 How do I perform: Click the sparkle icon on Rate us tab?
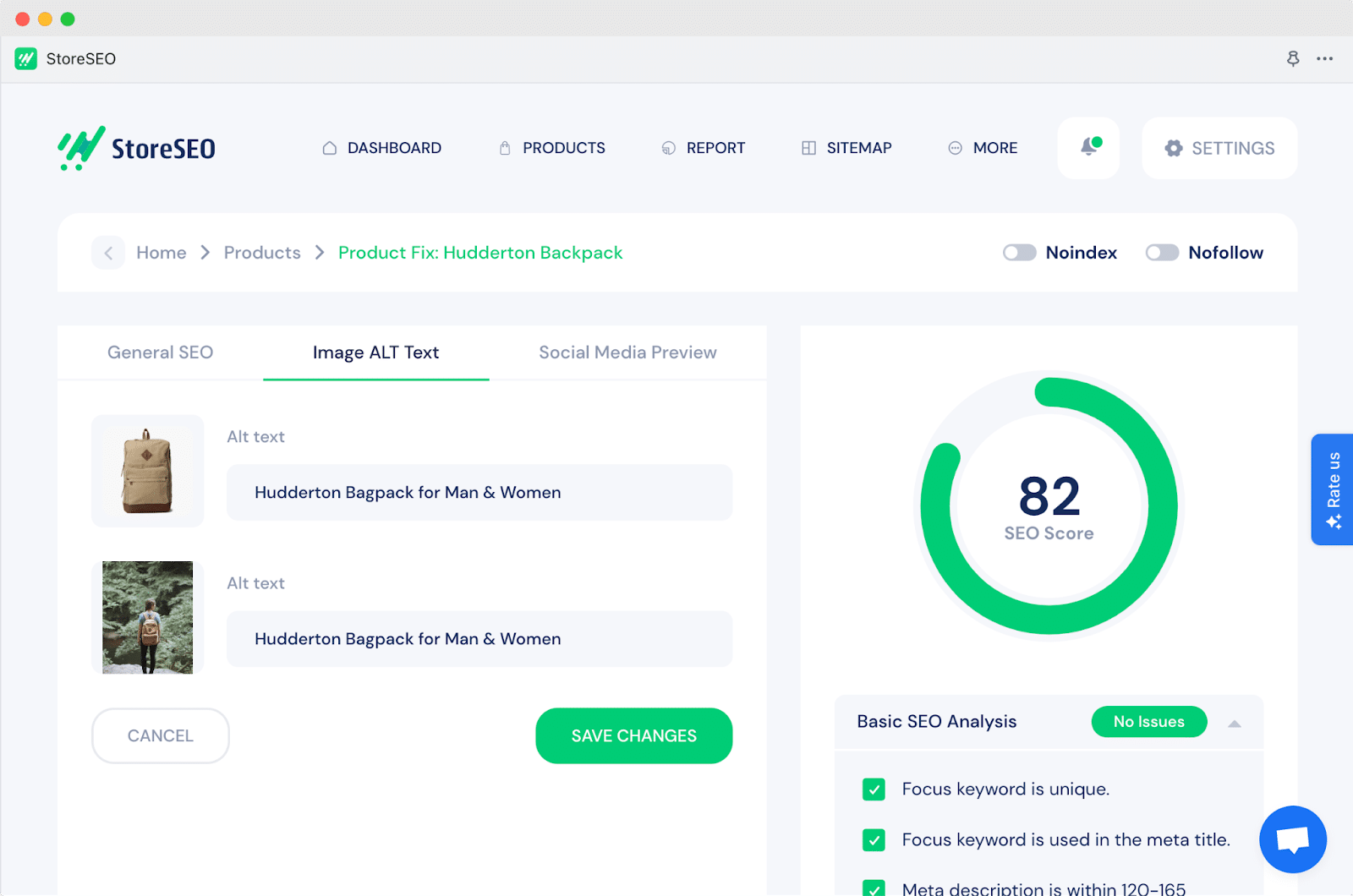(x=1334, y=522)
